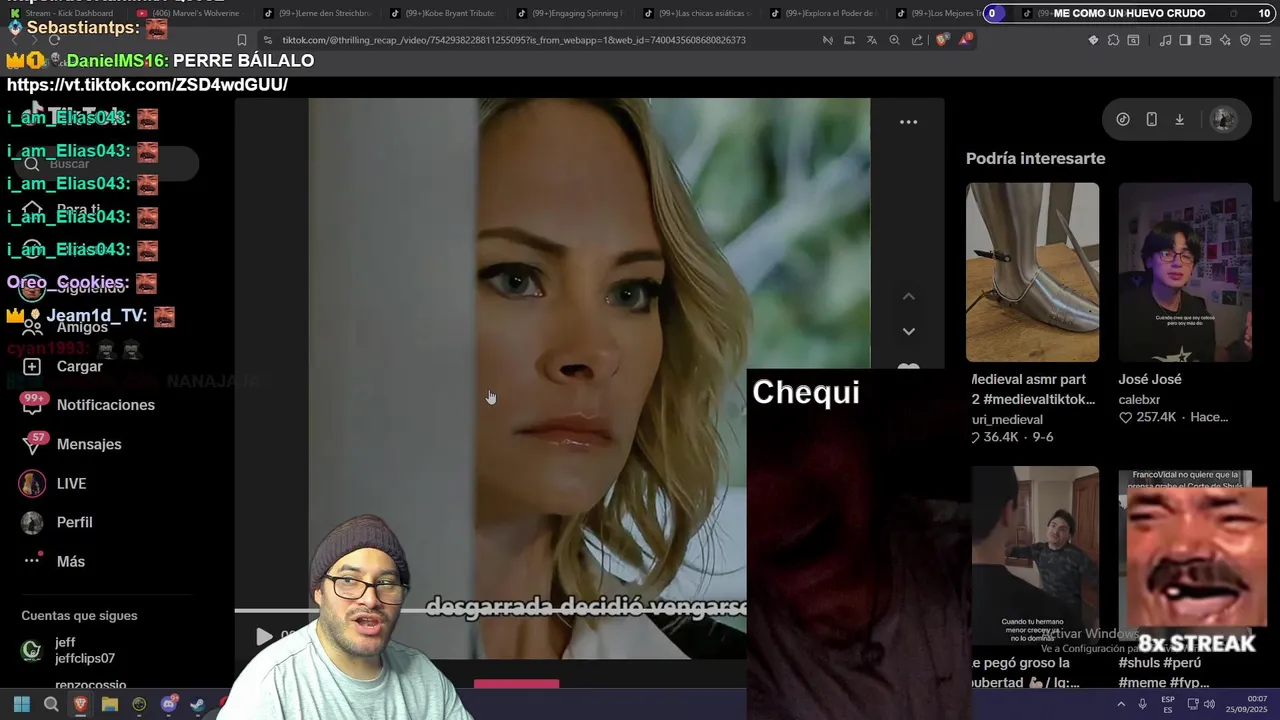The width and height of the screenshot is (1280, 720).
Task: Open Brave Rewards triangle icon
Action: pyautogui.click(x=965, y=40)
